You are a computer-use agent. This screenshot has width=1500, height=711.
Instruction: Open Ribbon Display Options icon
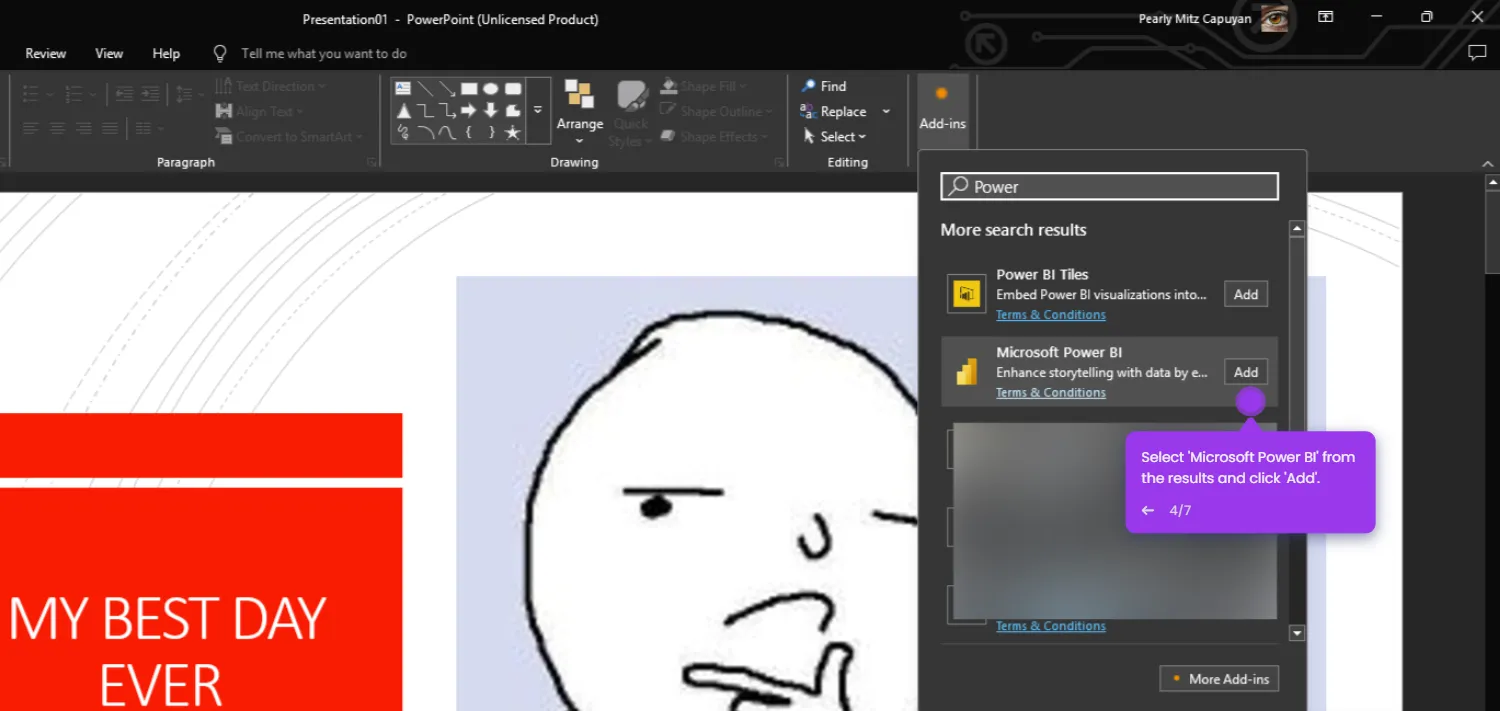pos(1326,17)
